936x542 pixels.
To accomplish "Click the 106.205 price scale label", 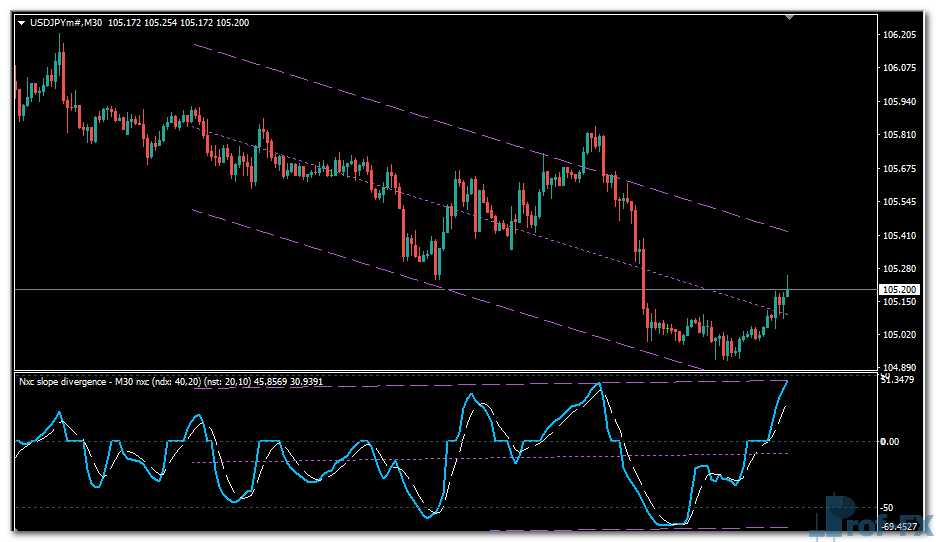I will [x=900, y=35].
